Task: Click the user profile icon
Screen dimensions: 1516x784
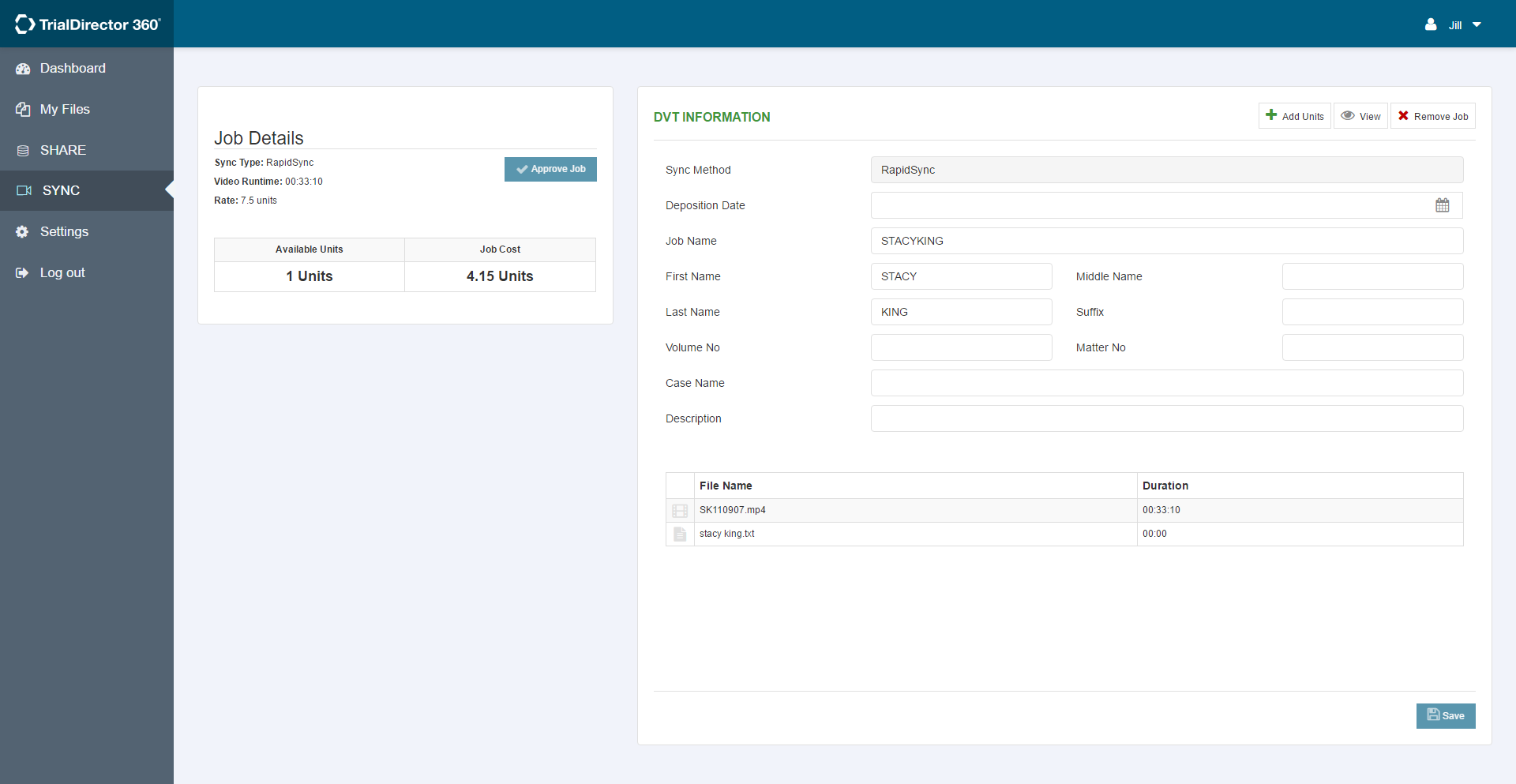Action: point(1431,24)
